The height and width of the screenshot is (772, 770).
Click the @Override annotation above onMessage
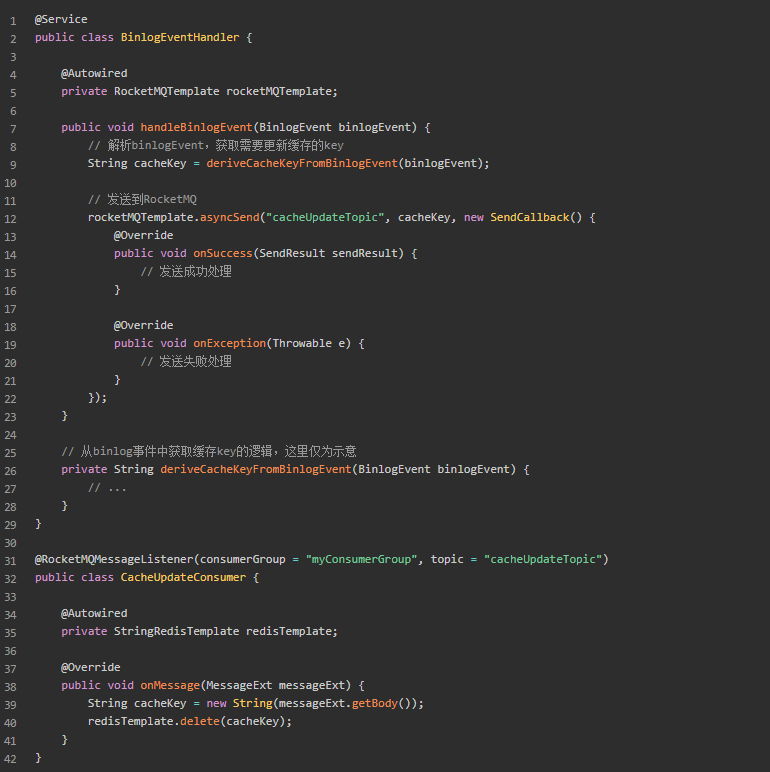pyautogui.click(x=91, y=668)
